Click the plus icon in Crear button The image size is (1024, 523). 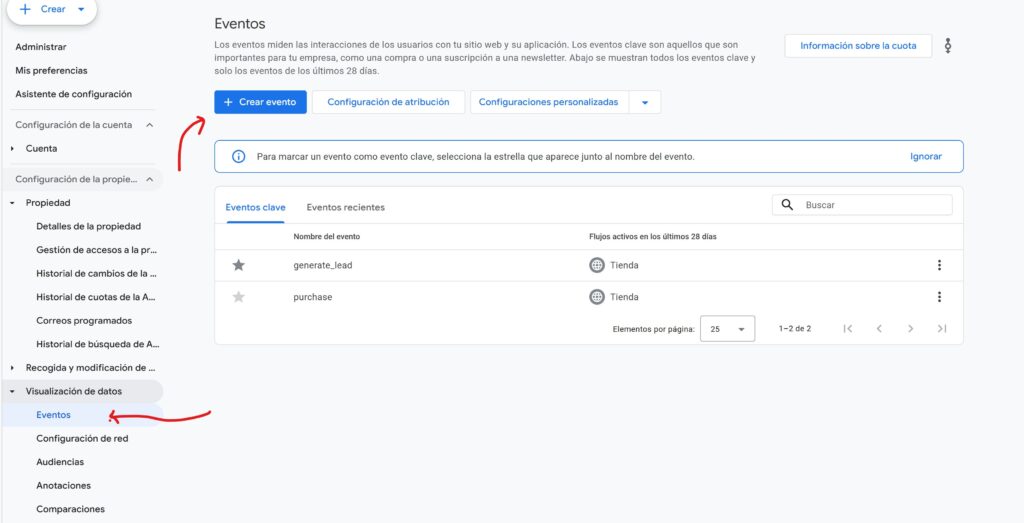25,10
